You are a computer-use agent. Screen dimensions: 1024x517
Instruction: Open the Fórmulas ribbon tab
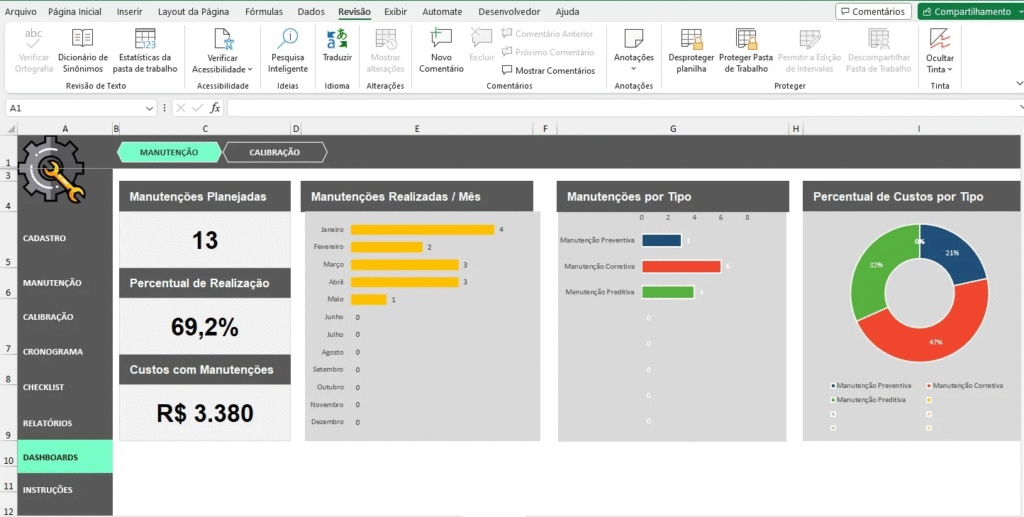[264, 12]
